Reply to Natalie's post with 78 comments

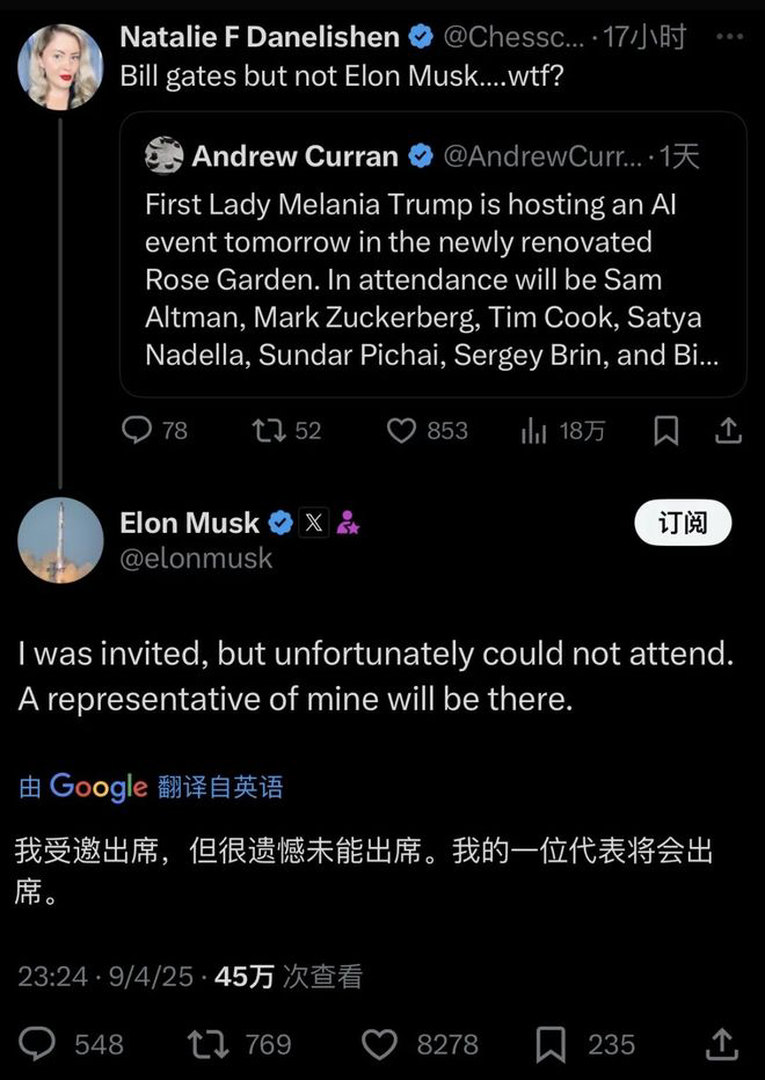(154, 431)
